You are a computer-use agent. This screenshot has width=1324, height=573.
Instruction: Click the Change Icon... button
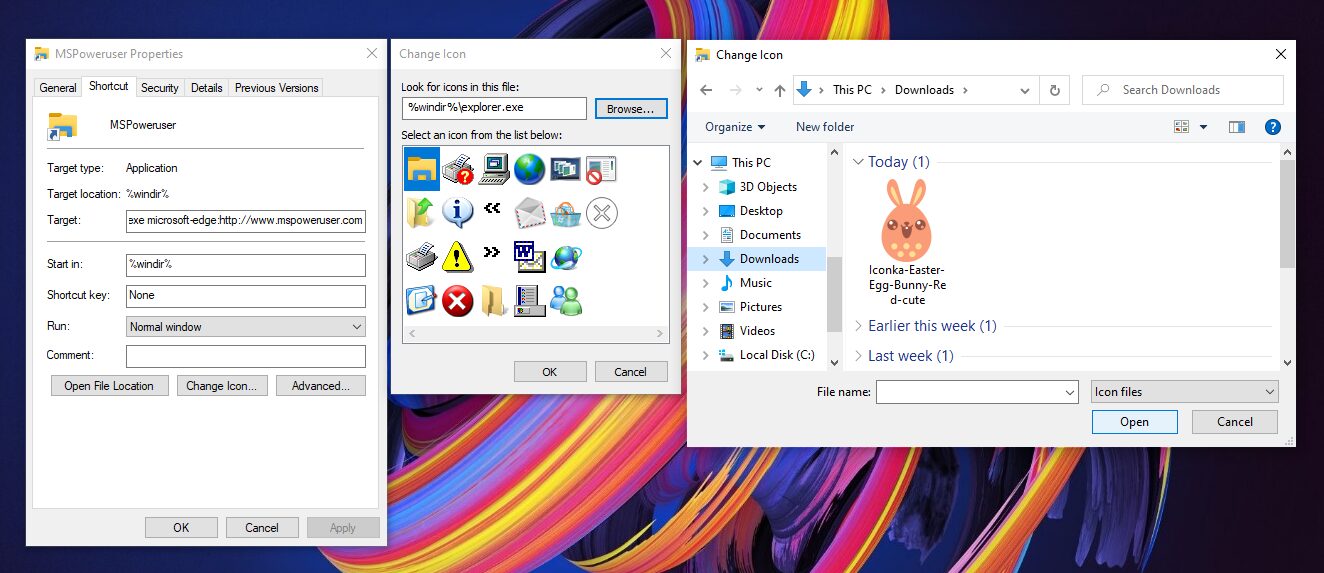[222, 386]
